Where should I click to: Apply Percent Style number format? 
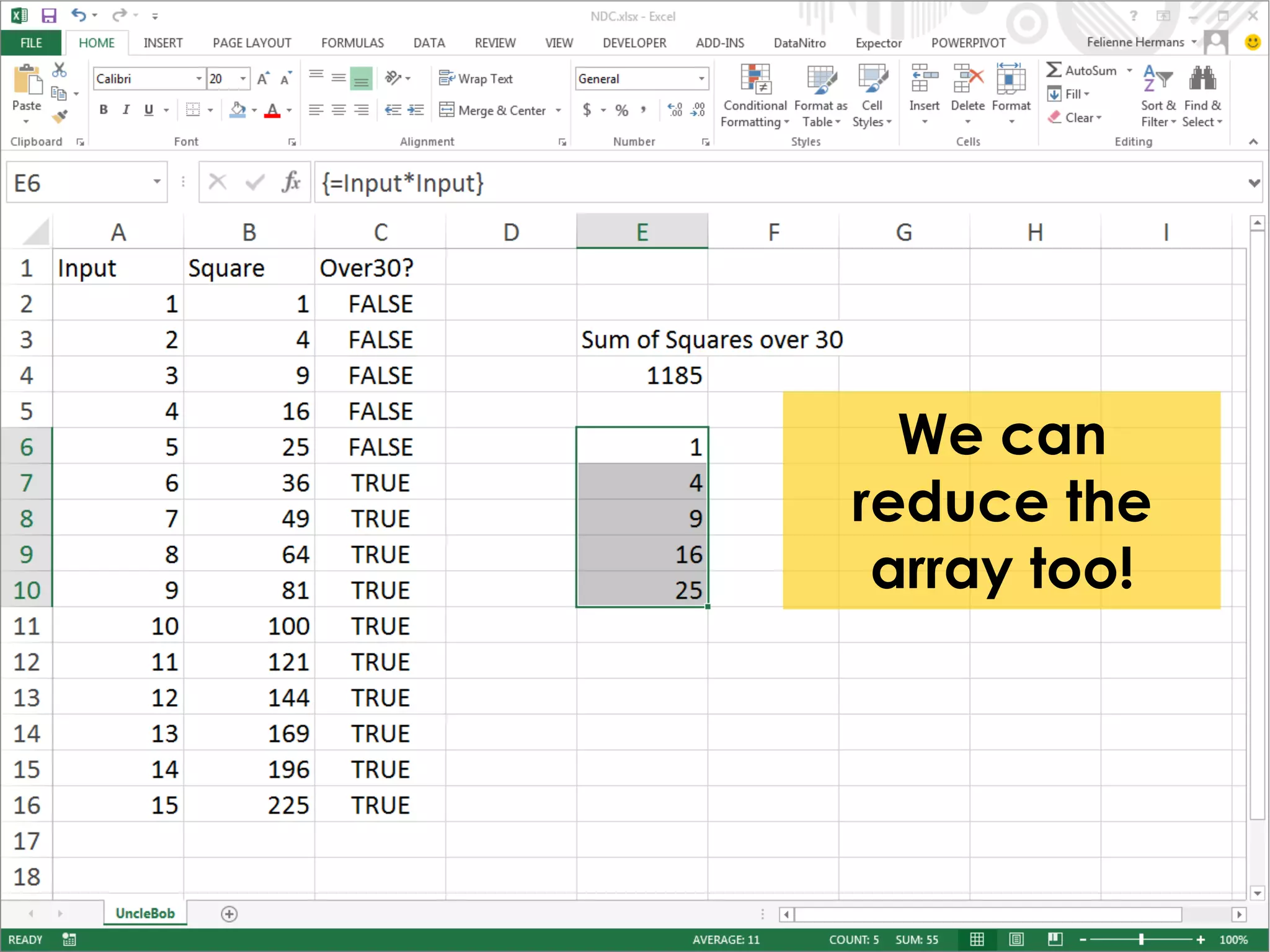[622, 110]
